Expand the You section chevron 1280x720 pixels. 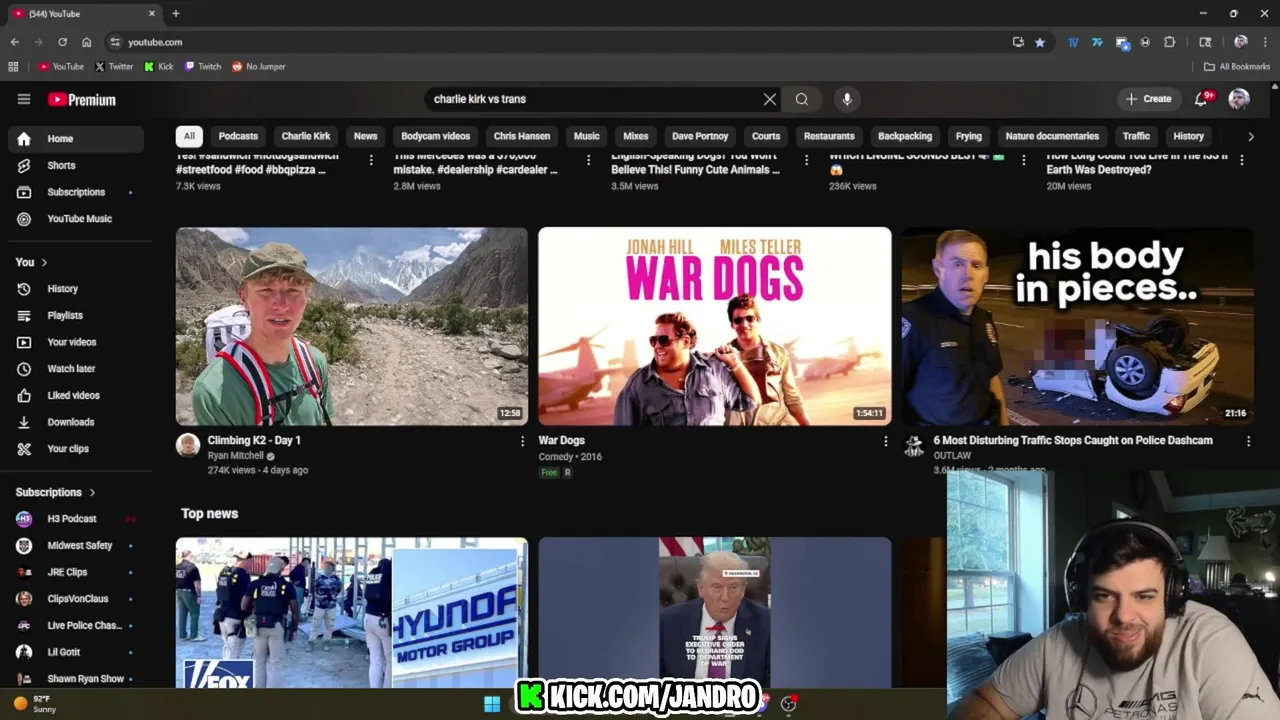(44, 262)
